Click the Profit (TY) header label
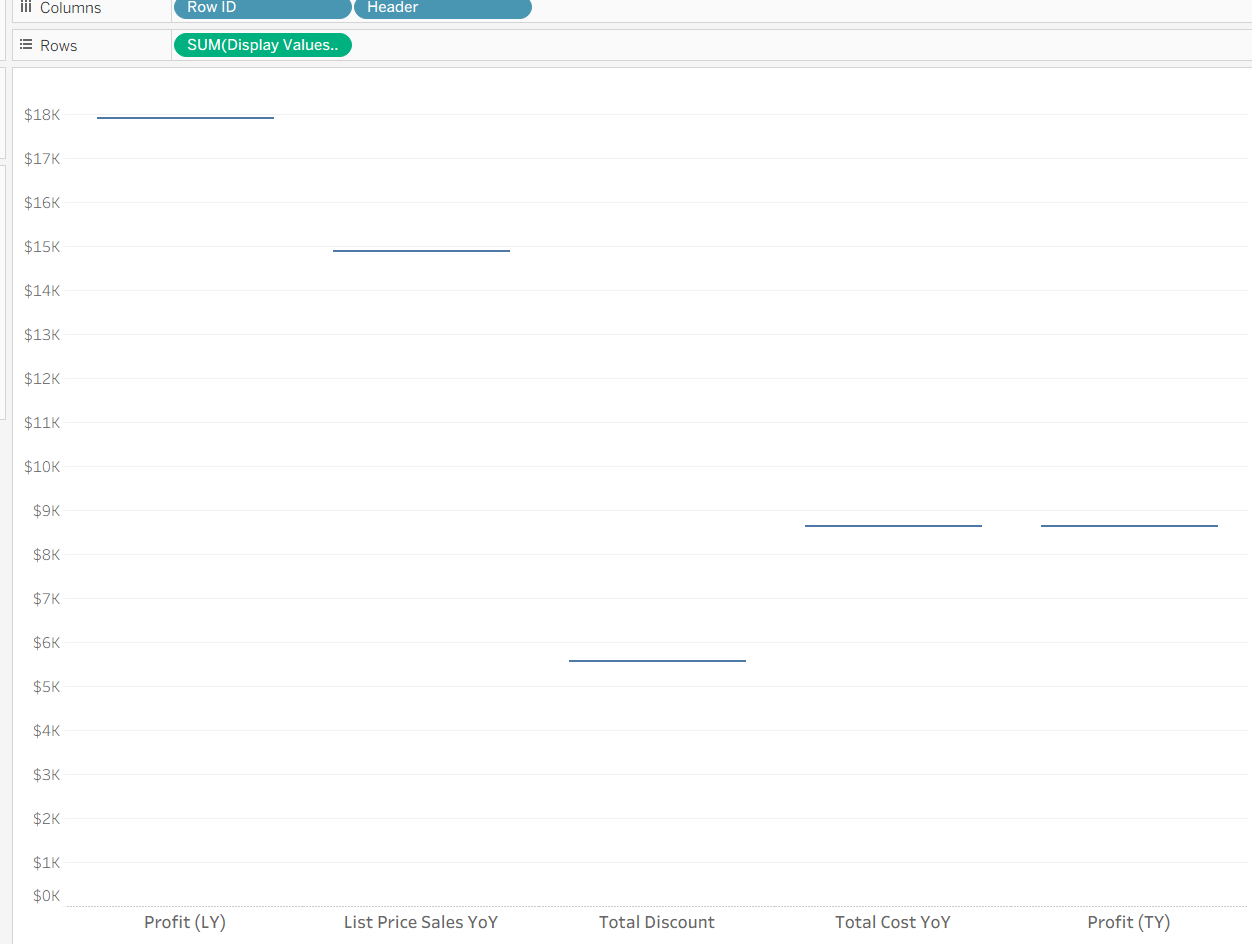Image resolution: width=1252 pixels, height=944 pixels. [1129, 922]
